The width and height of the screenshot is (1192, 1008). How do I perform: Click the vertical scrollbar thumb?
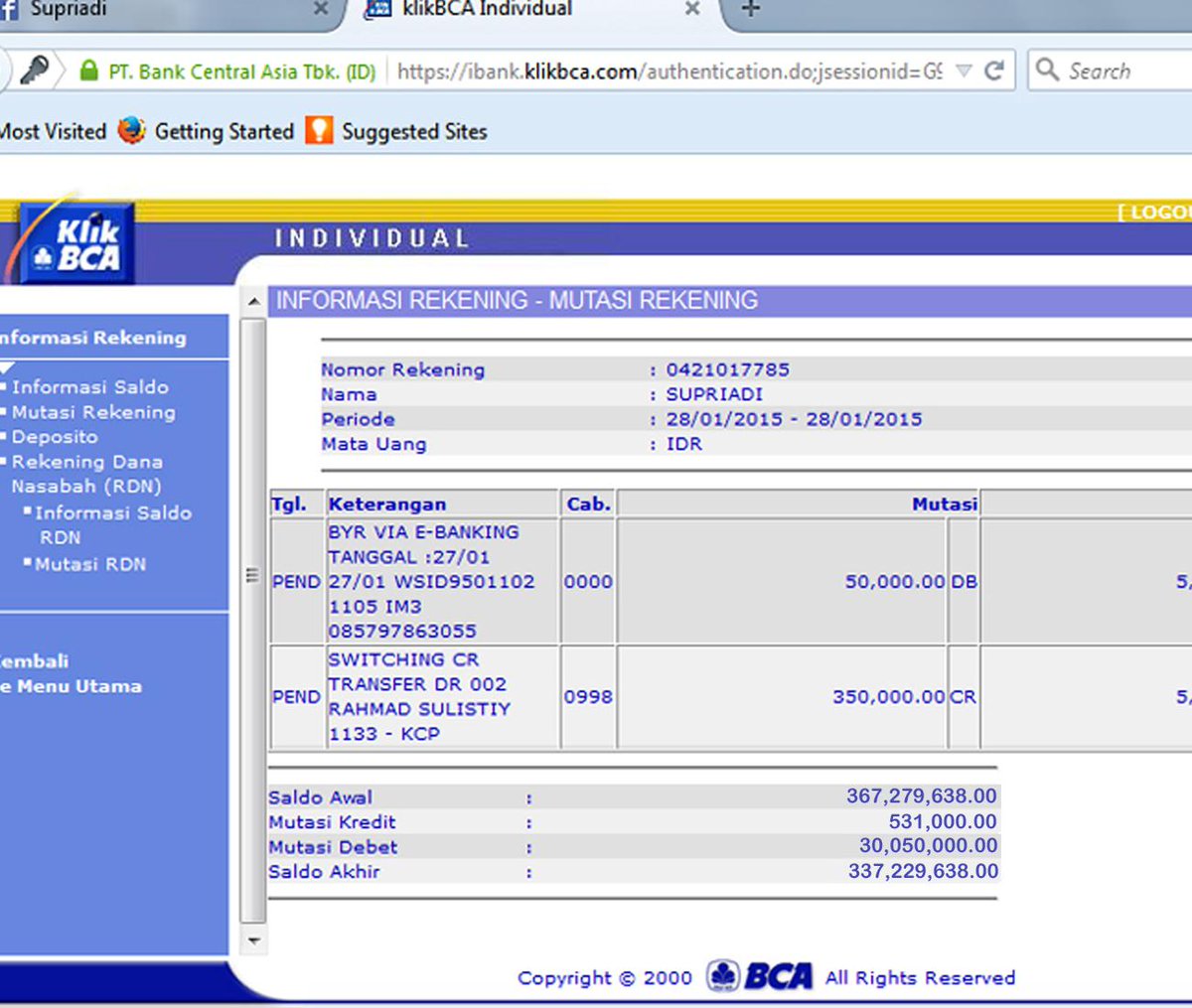[x=254, y=620]
